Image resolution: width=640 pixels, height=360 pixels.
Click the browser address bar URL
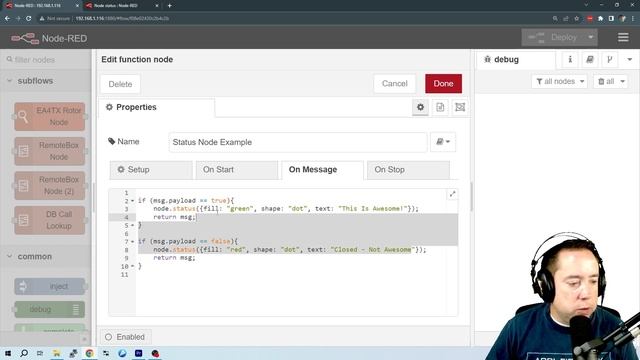pos(122,18)
